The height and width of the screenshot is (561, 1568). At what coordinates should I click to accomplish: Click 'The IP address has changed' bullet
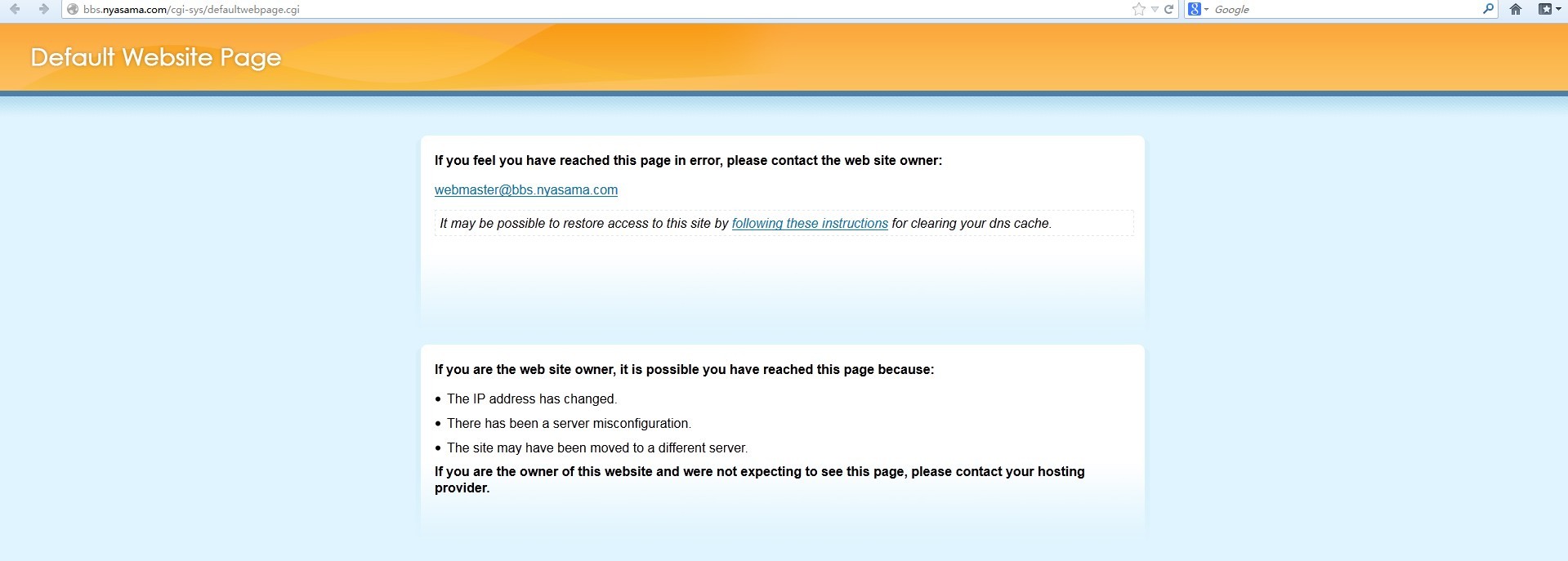point(531,399)
